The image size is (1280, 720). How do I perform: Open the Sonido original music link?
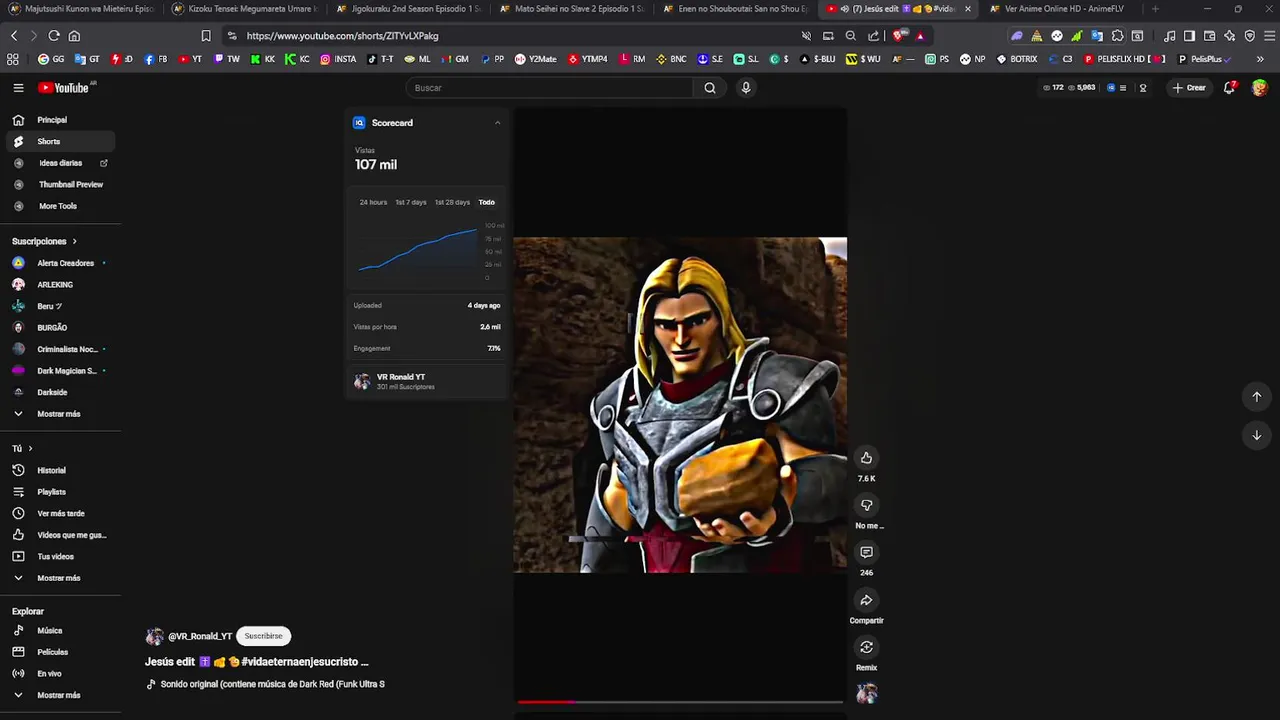(x=272, y=685)
